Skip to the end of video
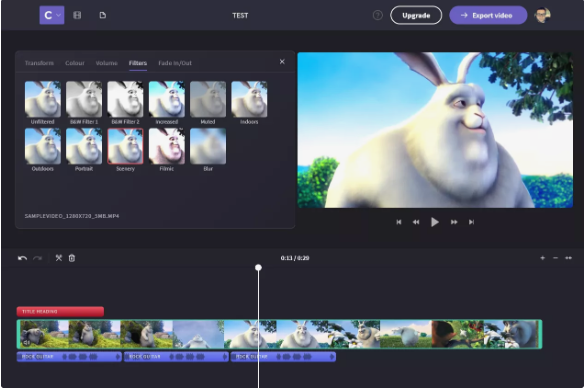Screen dimensions: 585x389 [471, 222]
